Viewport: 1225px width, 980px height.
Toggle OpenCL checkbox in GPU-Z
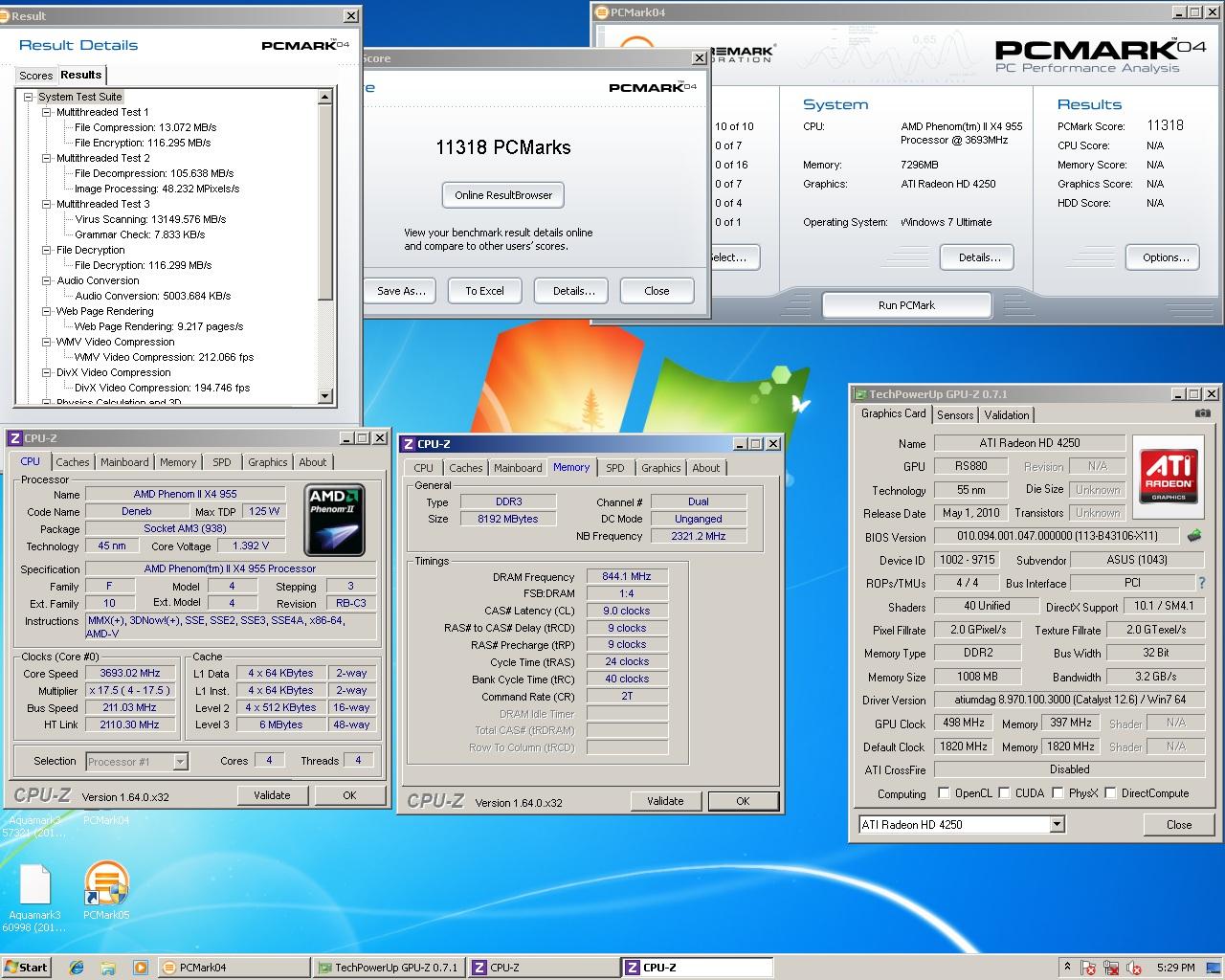944,793
